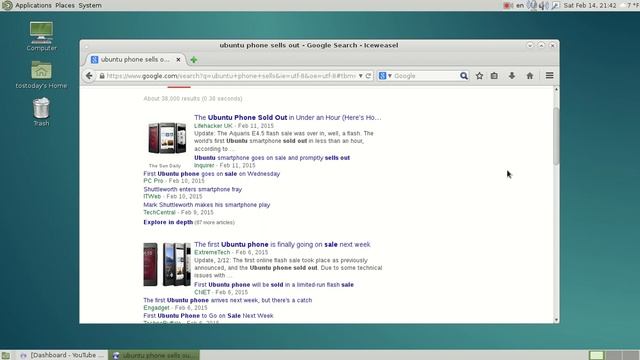Open a new tab with the green plus
Viewport: 640px width, 360px height.
[x=193, y=60]
